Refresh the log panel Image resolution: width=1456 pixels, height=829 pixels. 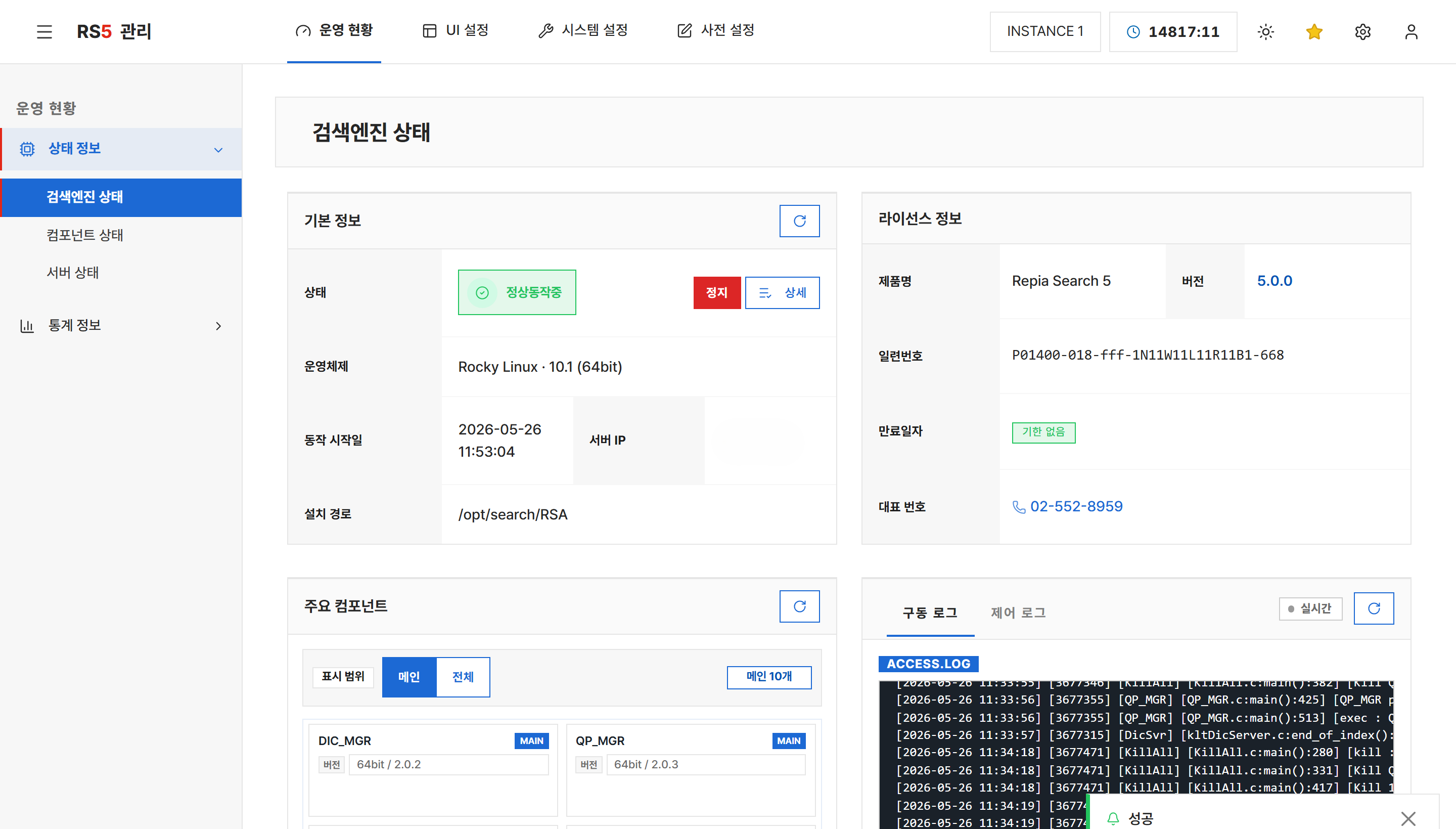1373,608
